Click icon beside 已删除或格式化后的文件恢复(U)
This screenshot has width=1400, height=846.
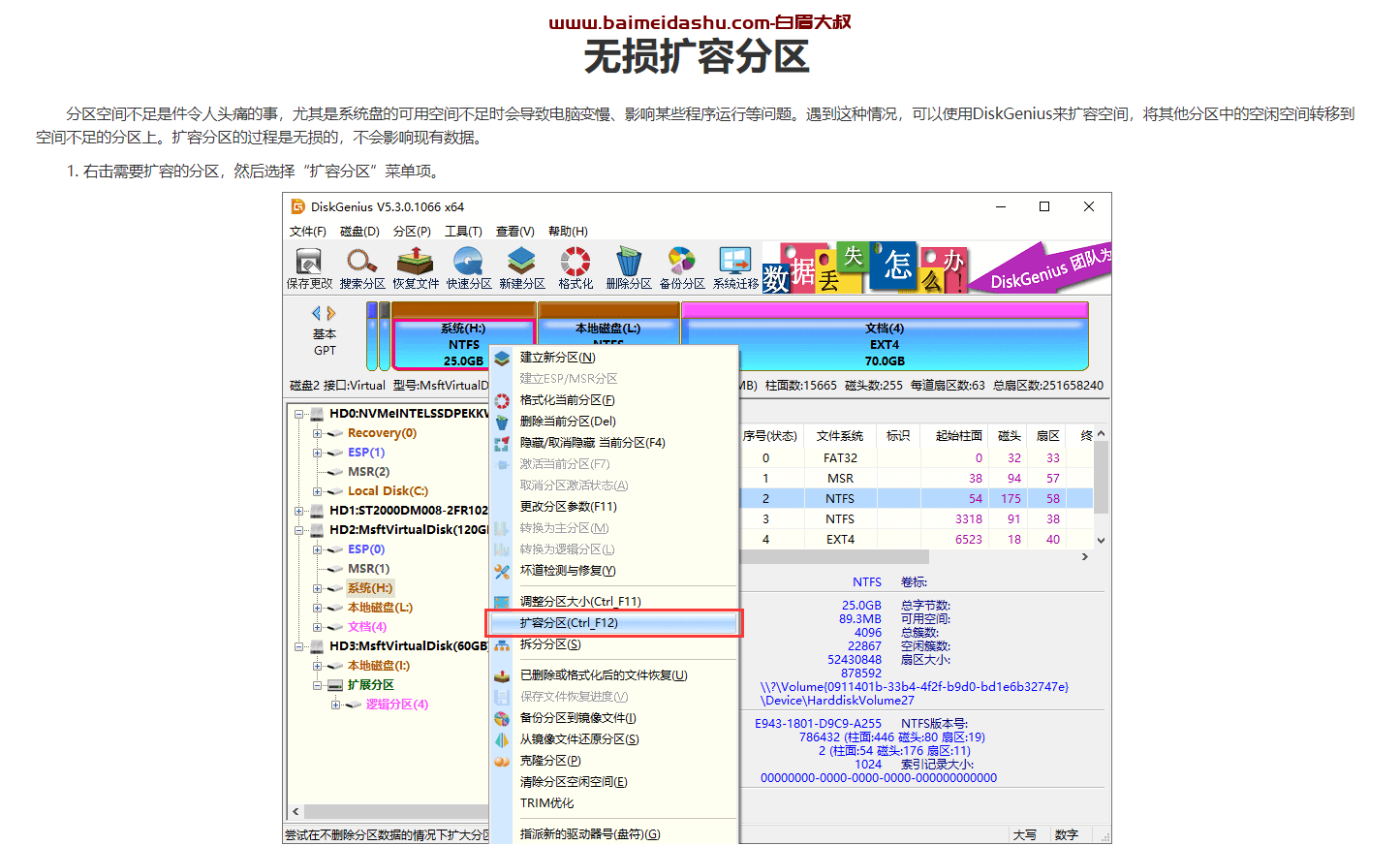(x=502, y=675)
